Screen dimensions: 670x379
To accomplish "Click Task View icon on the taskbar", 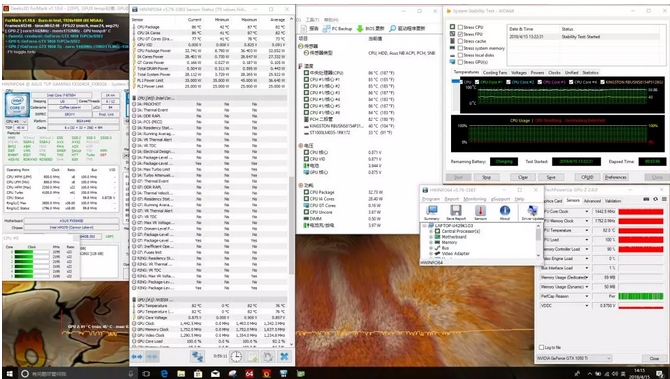I will pos(147,373).
